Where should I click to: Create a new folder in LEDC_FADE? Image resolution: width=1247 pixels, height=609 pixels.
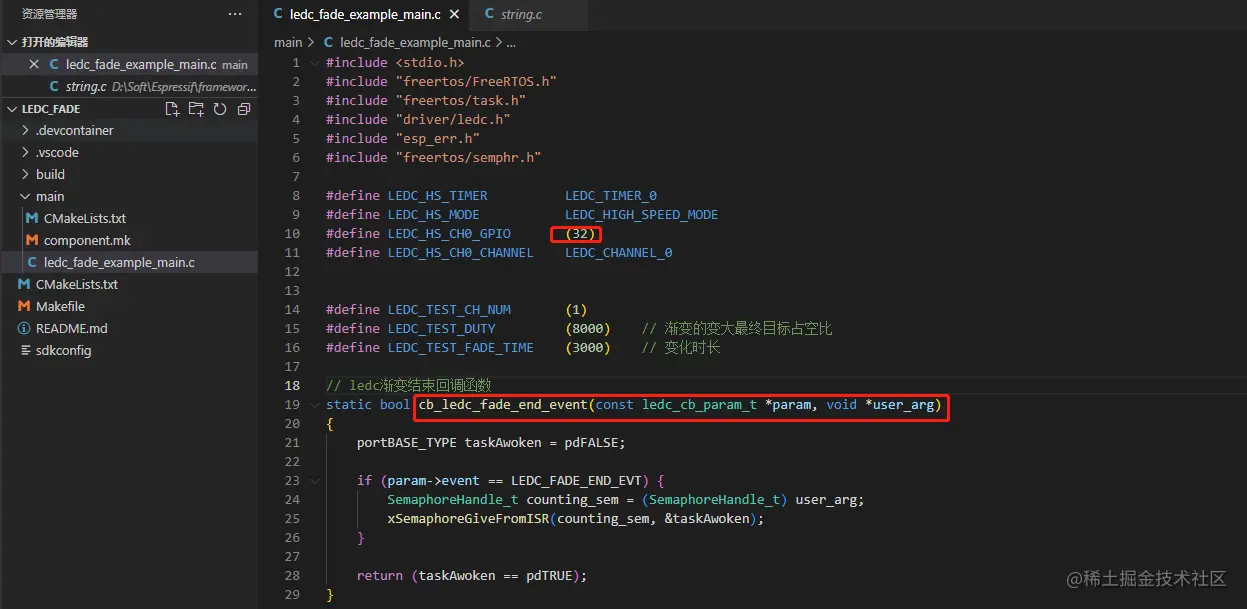[196, 109]
